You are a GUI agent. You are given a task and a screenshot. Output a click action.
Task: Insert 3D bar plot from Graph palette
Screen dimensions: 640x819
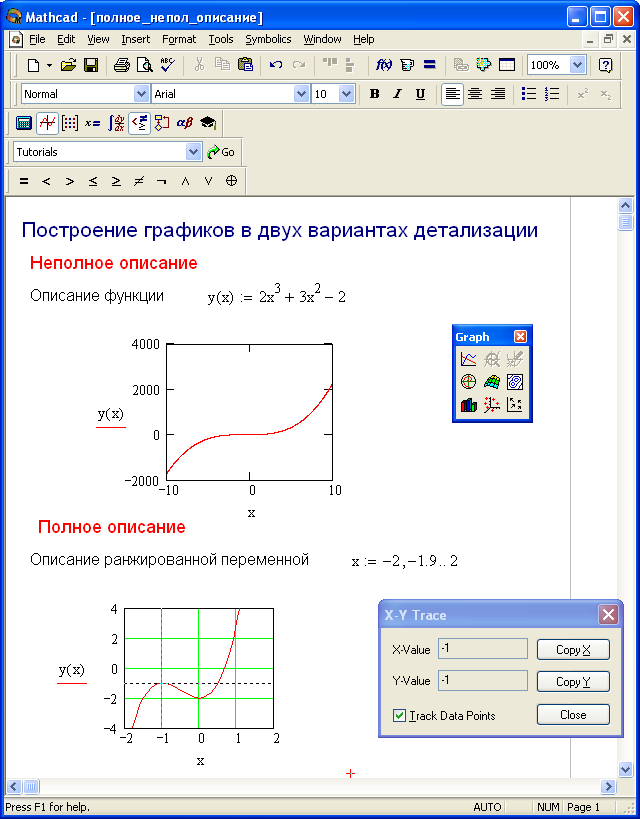469,405
